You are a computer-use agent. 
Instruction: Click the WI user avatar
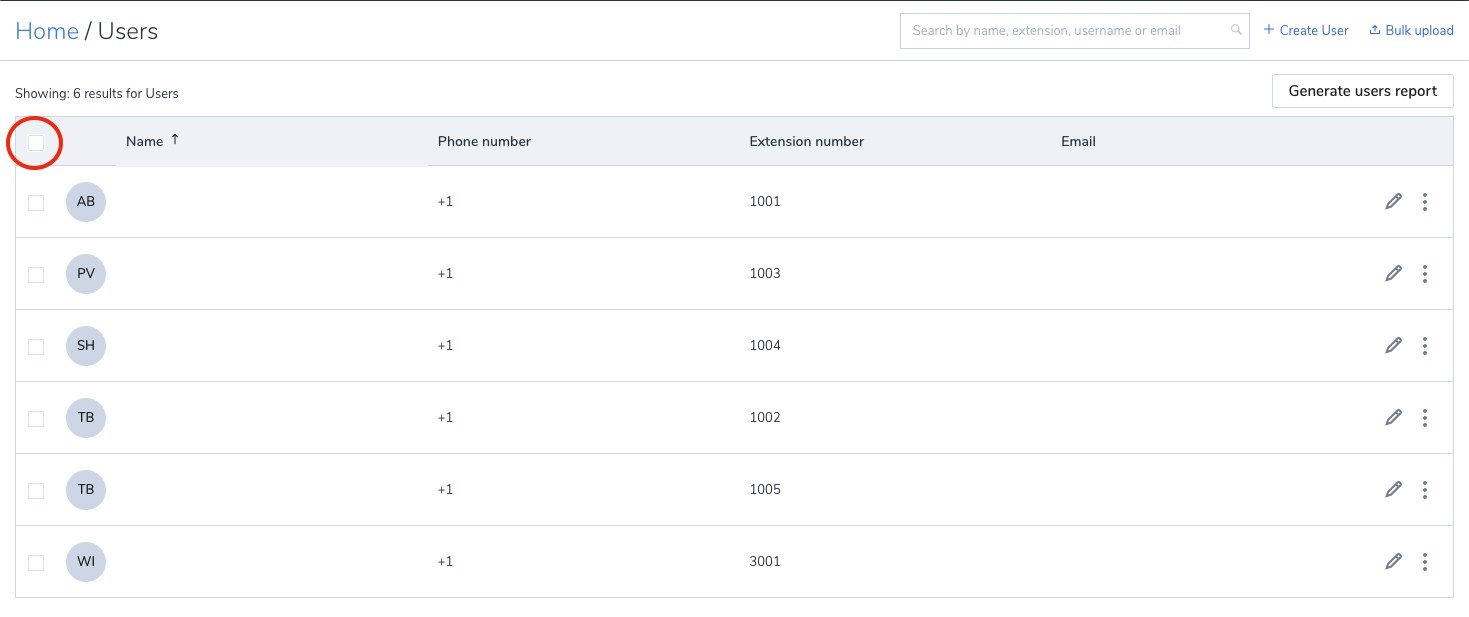click(x=86, y=562)
